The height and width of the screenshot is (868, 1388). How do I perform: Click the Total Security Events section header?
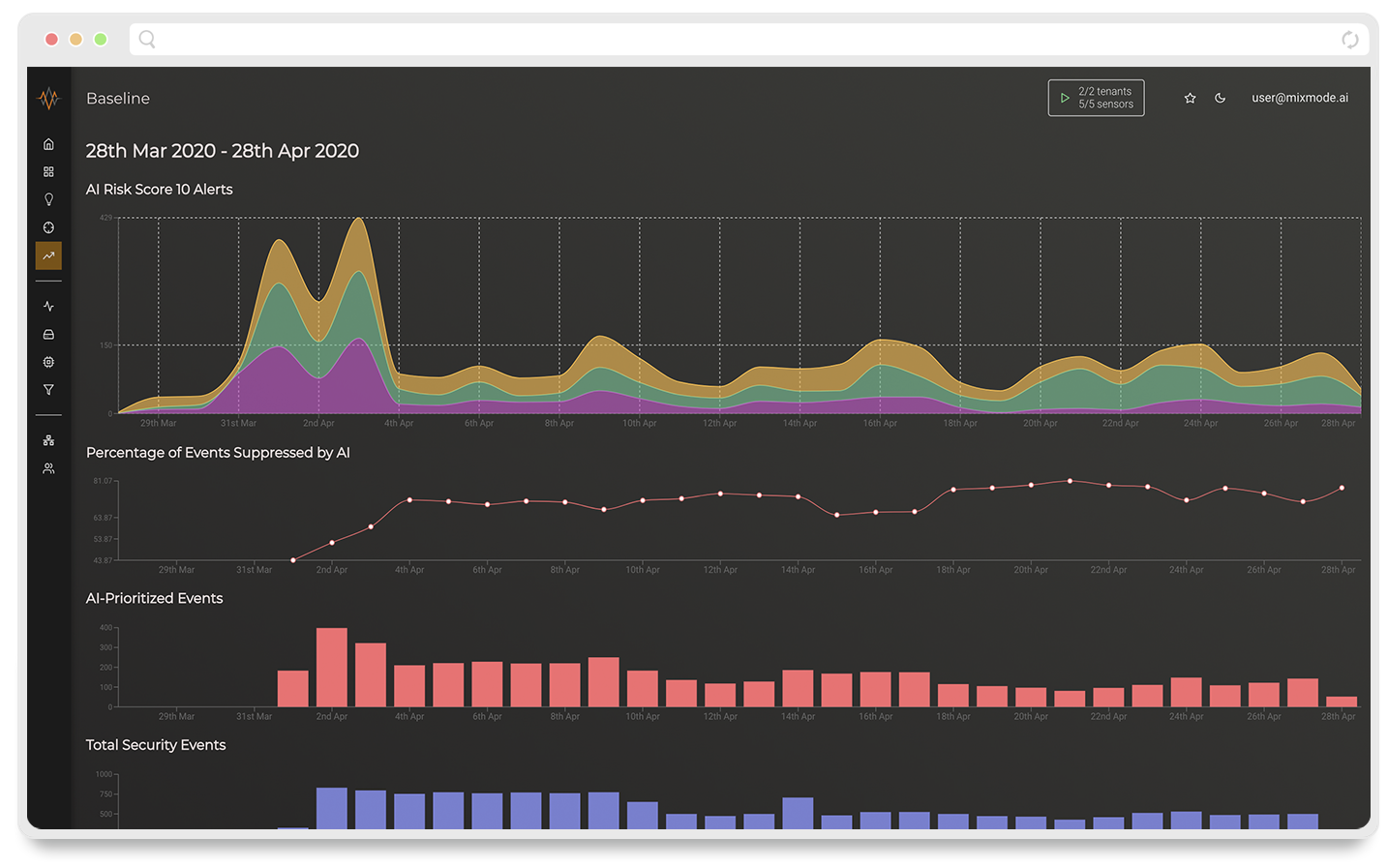(156, 745)
